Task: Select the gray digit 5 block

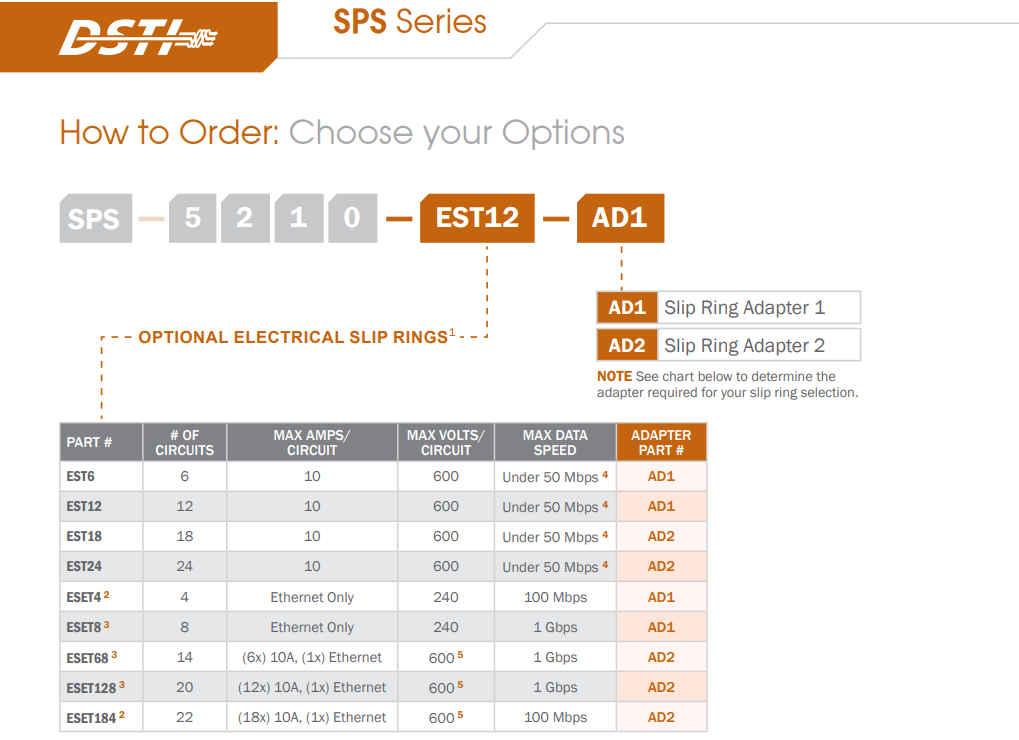Action: [x=192, y=218]
